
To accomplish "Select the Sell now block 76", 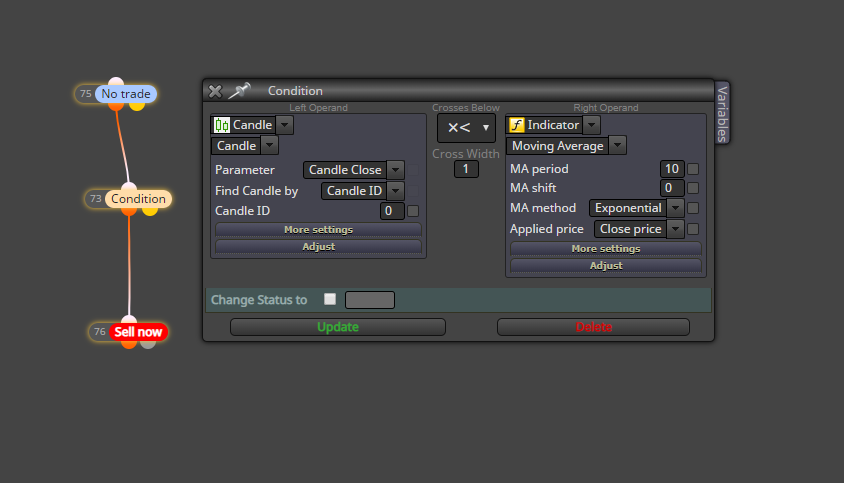I will click(138, 332).
